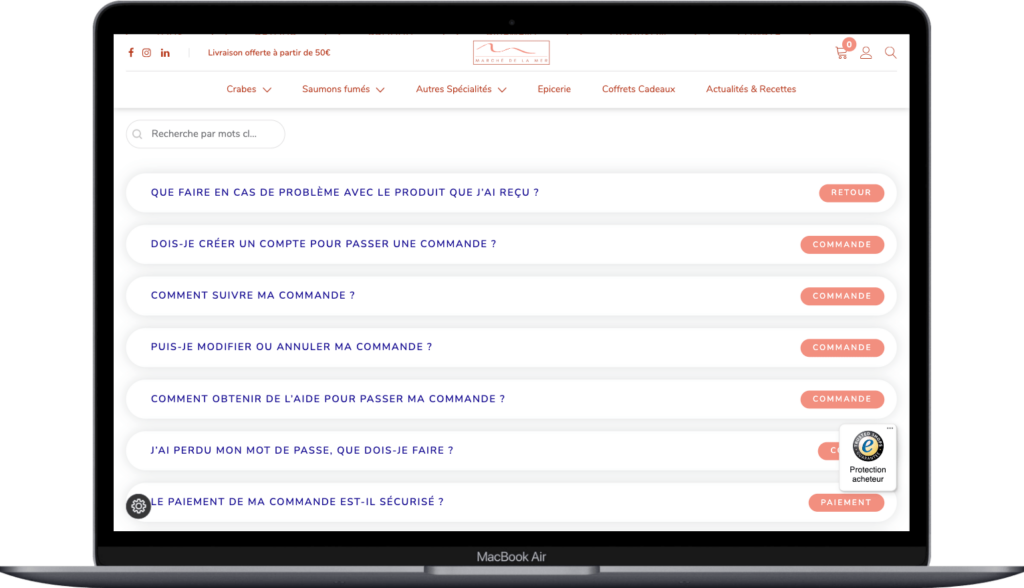Click the search magnifier icon
The height and width of the screenshot is (588, 1024).
coord(890,53)
